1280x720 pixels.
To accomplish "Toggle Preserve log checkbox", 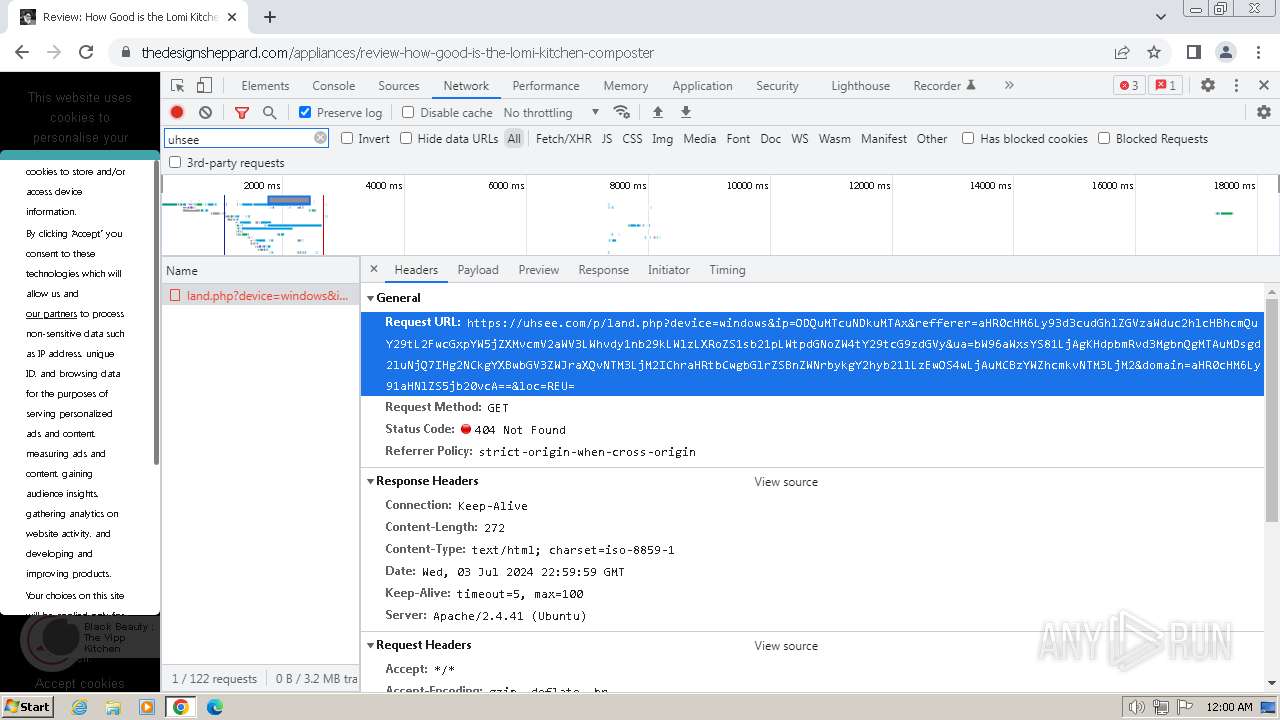I will [x=305, y=112].
